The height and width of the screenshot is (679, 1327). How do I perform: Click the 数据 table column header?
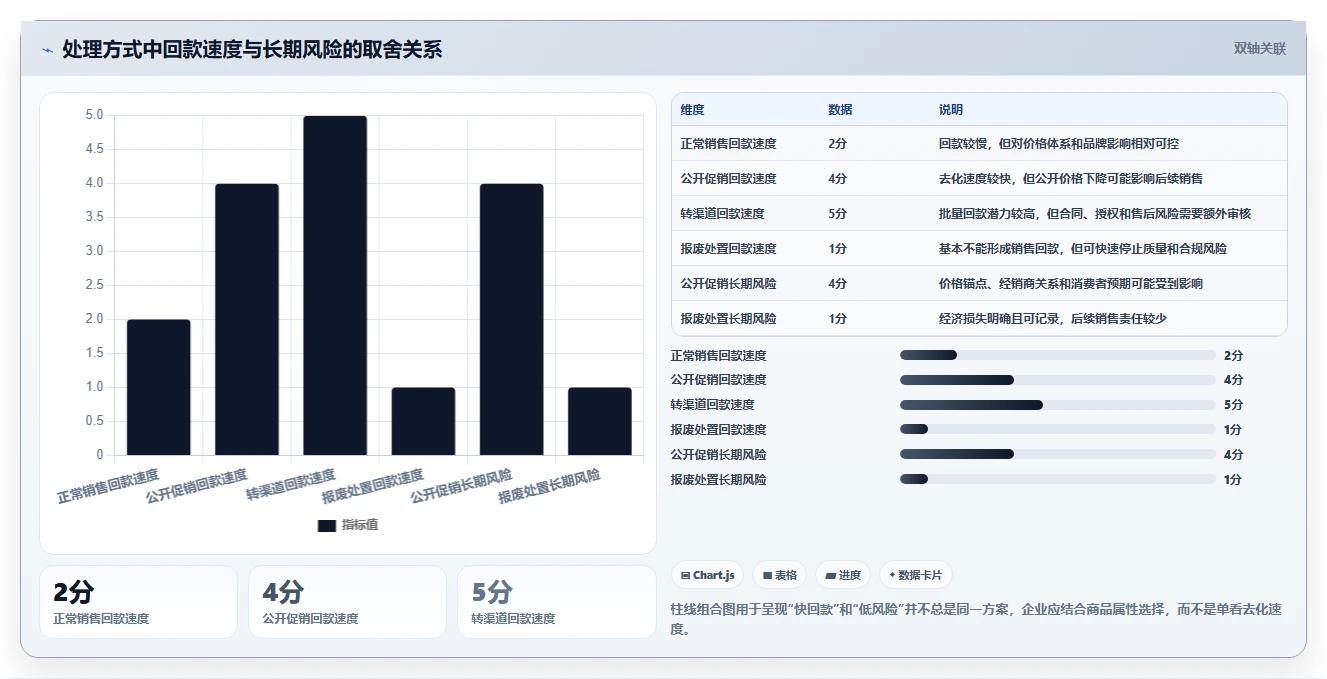841,110
